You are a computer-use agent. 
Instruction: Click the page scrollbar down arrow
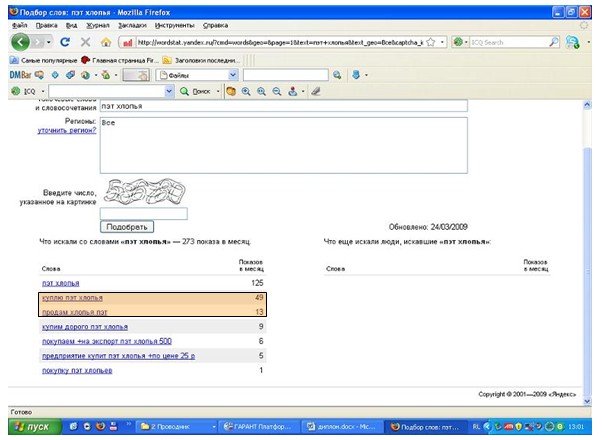587,402
